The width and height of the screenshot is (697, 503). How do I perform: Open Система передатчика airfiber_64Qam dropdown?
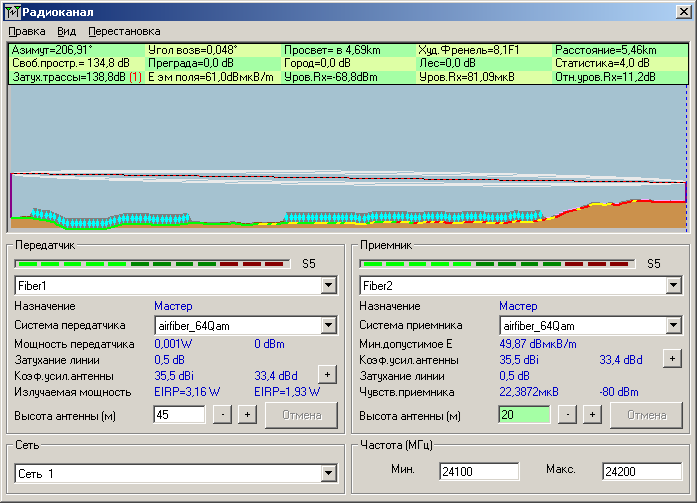pyautogui.click(x=328, y=325)
